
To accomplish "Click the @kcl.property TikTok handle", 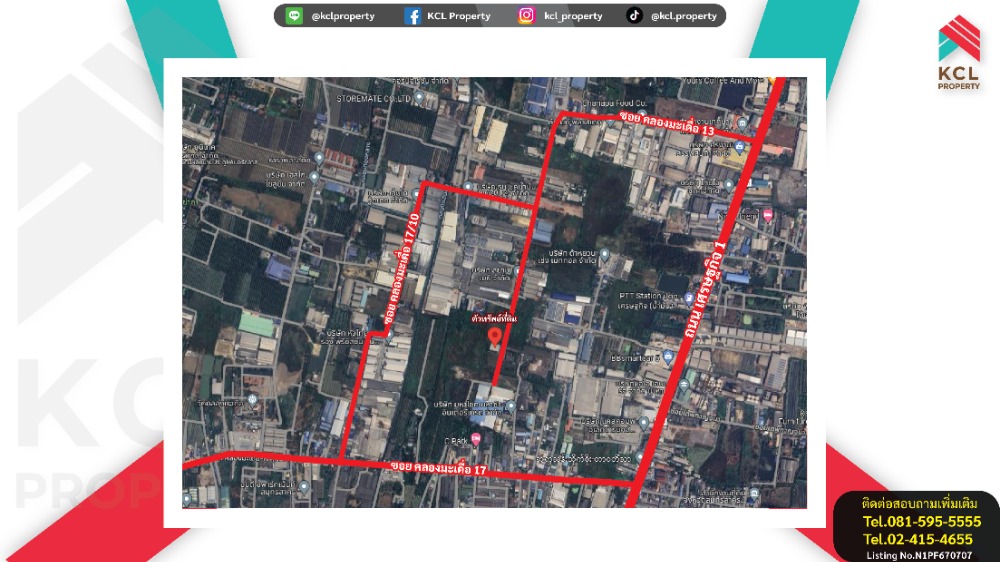I will point(683,16).
